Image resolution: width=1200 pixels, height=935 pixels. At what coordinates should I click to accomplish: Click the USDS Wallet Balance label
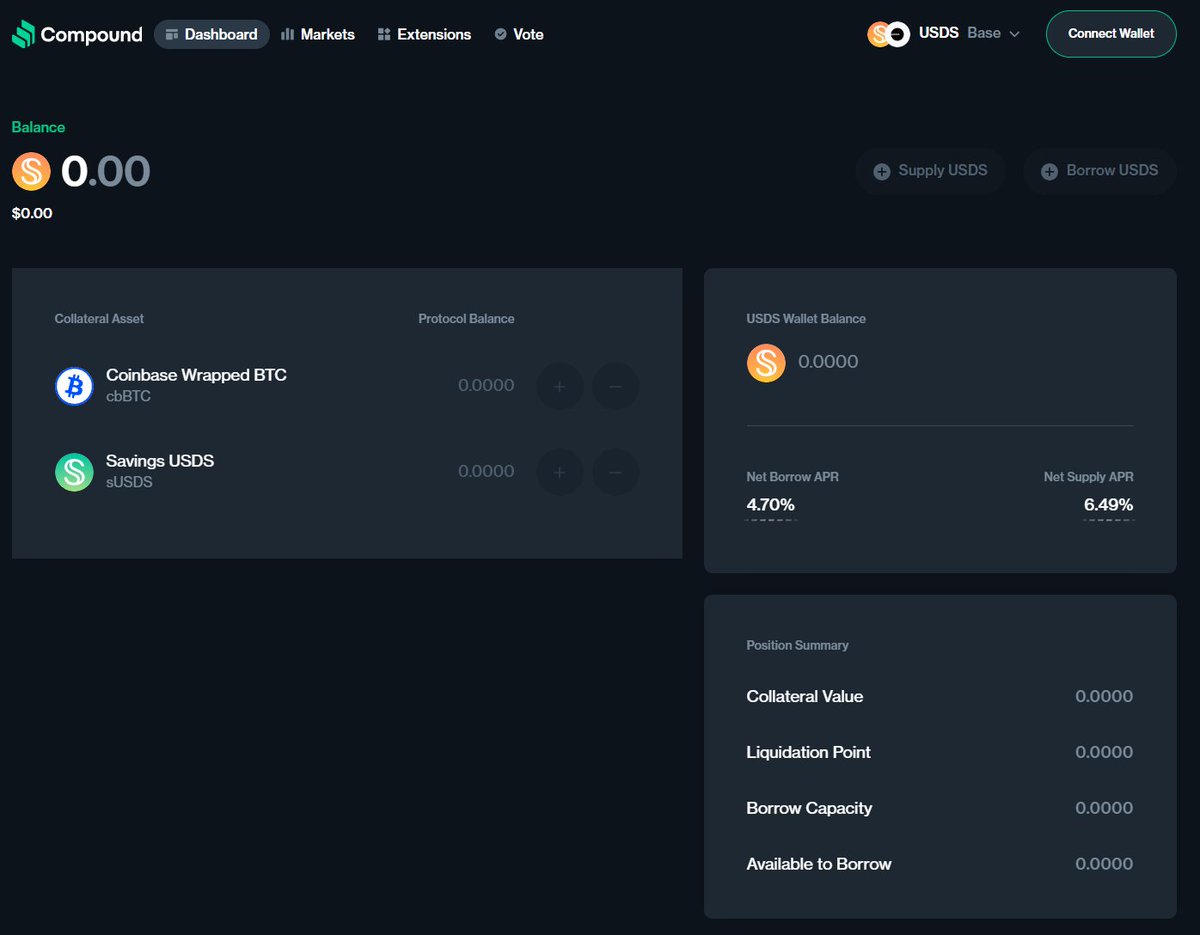[x=806, y=319]
